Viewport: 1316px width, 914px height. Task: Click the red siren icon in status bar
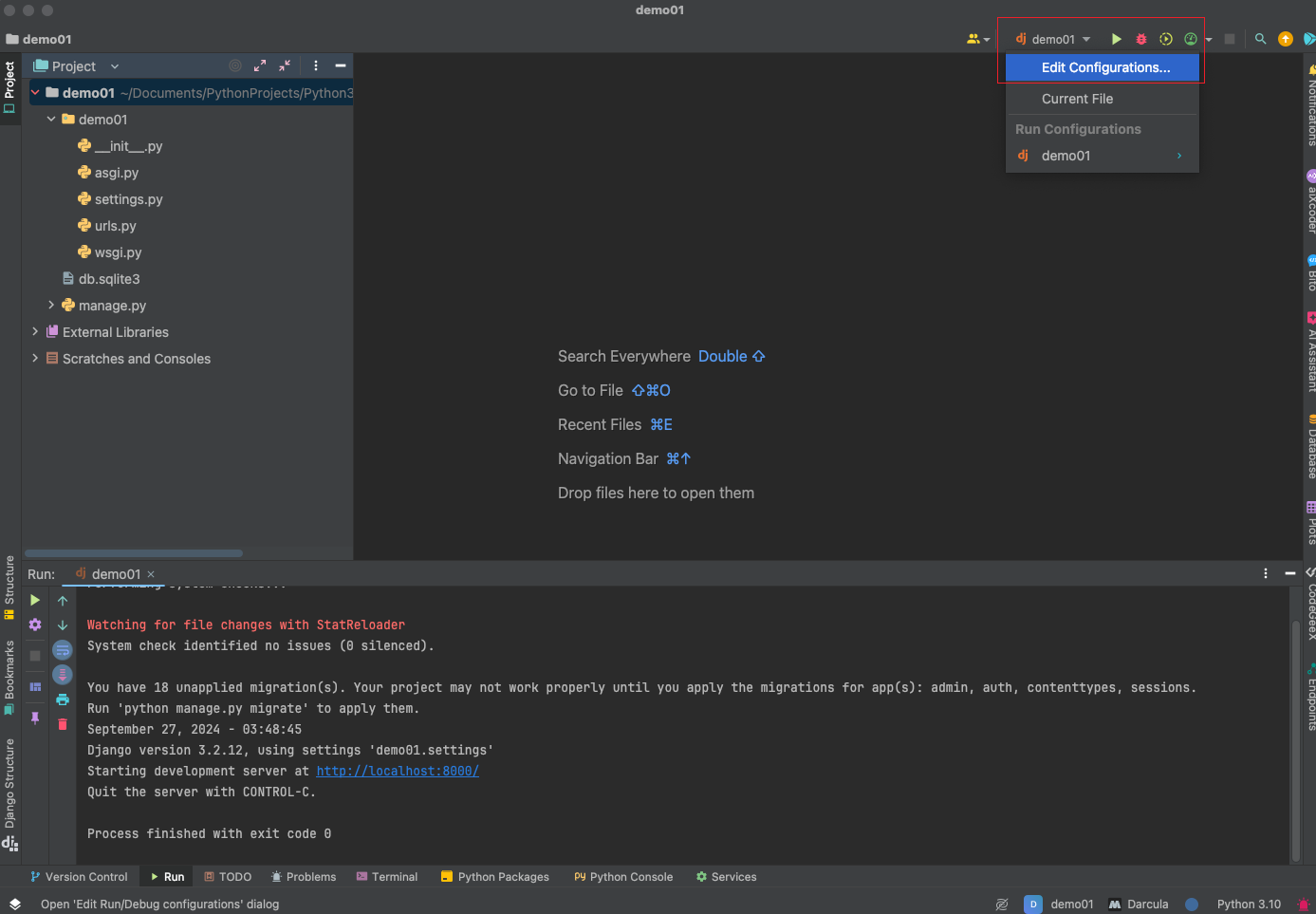click(1304, 905)
